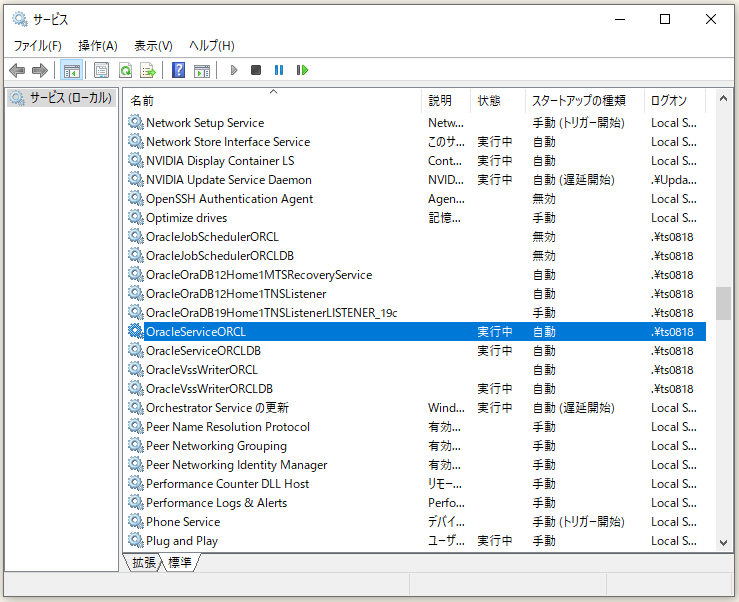Click 手動 (トリガー開始) for Phone Service
The image size is (739, 602).
(x=578, y=521)
